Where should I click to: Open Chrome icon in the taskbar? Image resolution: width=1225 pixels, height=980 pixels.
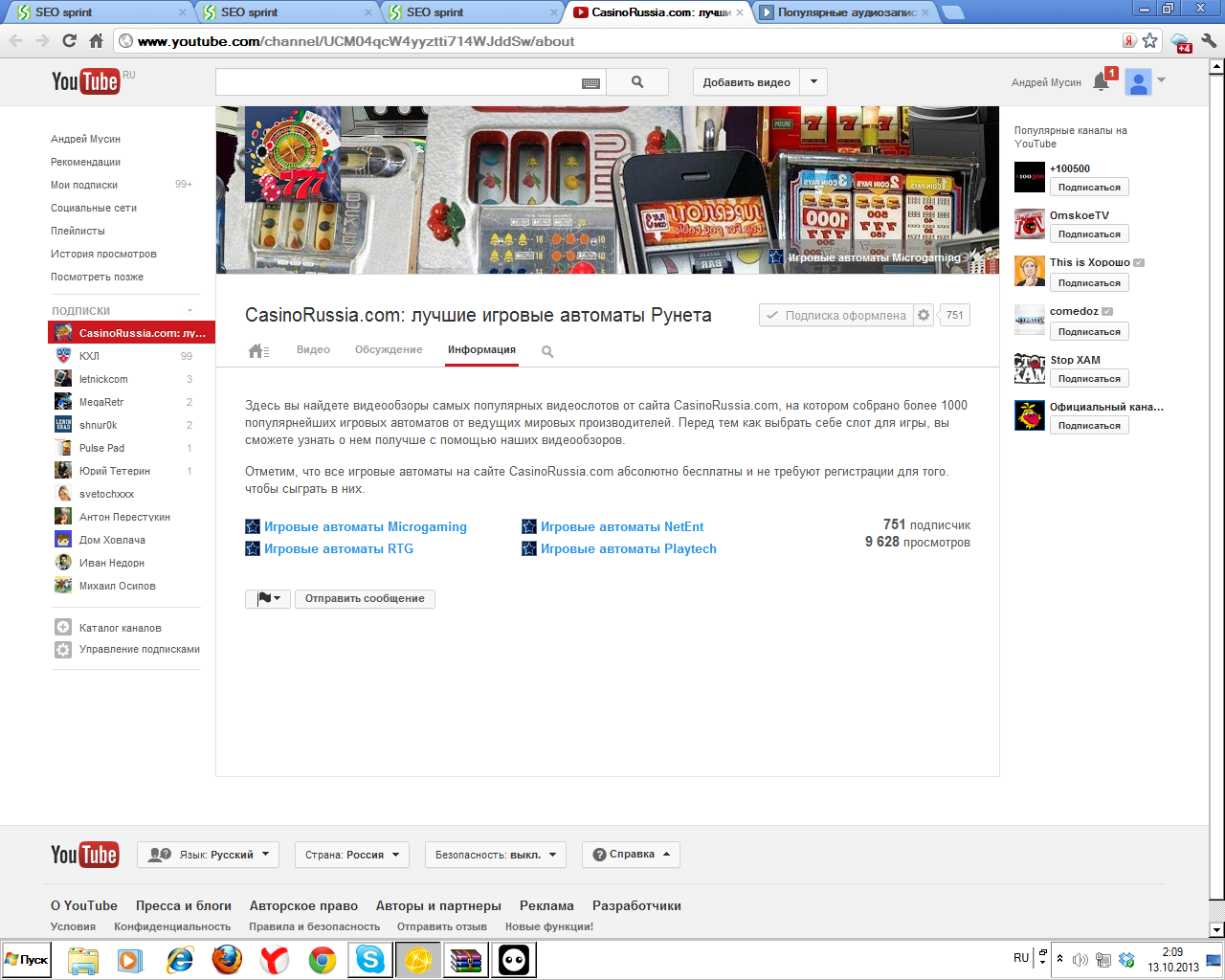pos(323,959)
